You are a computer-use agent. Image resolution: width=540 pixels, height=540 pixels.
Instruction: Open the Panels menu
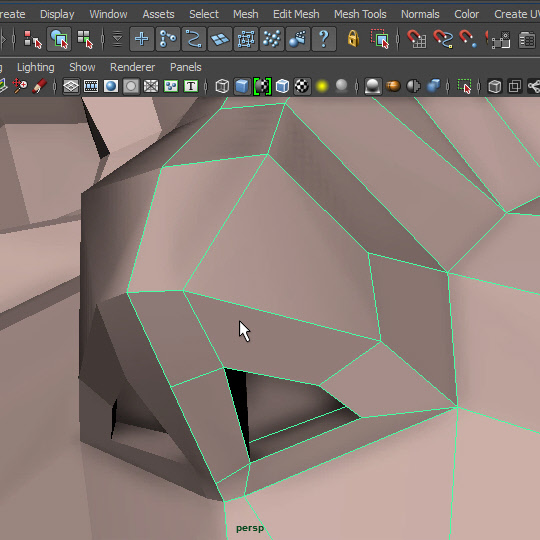click(x=186, y=67)
